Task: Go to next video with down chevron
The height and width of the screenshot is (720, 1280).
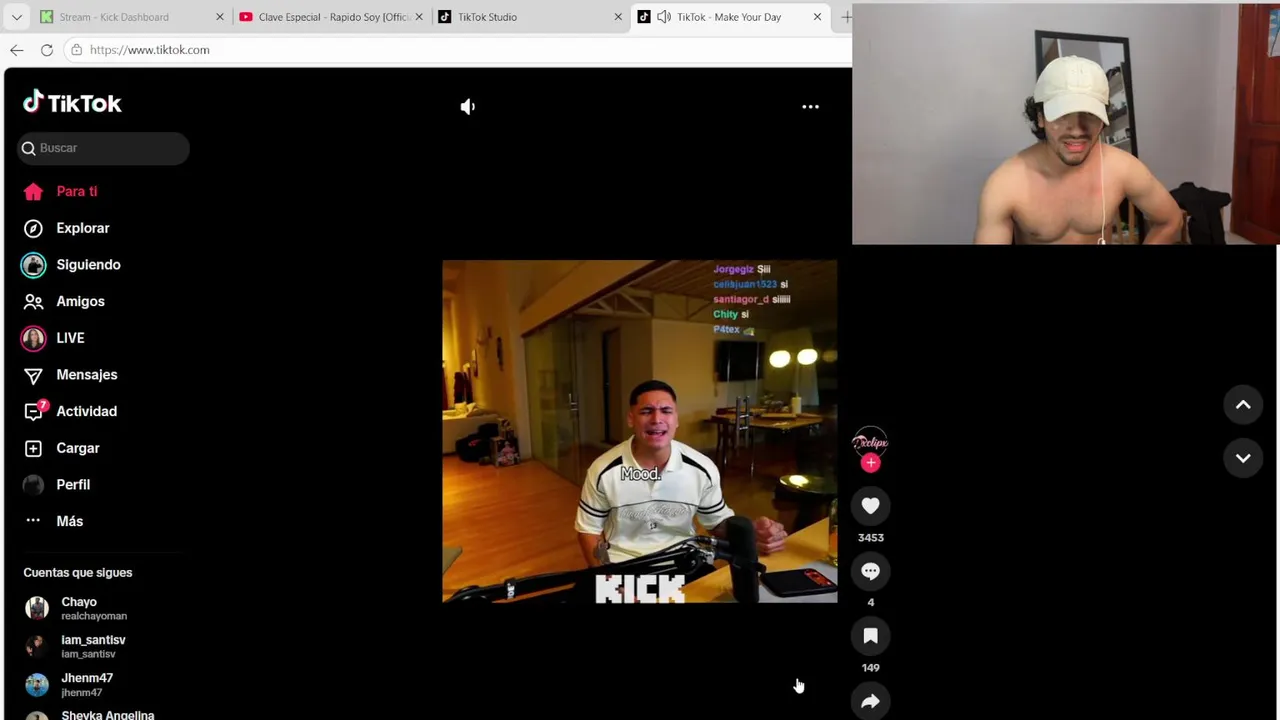Action: (x=1243, y=458)
